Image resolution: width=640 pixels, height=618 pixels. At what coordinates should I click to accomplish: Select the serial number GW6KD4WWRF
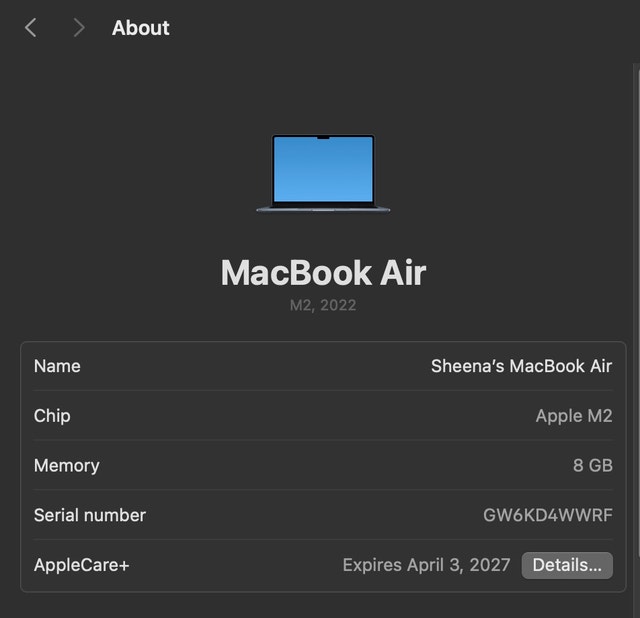(x=548, y=515)
